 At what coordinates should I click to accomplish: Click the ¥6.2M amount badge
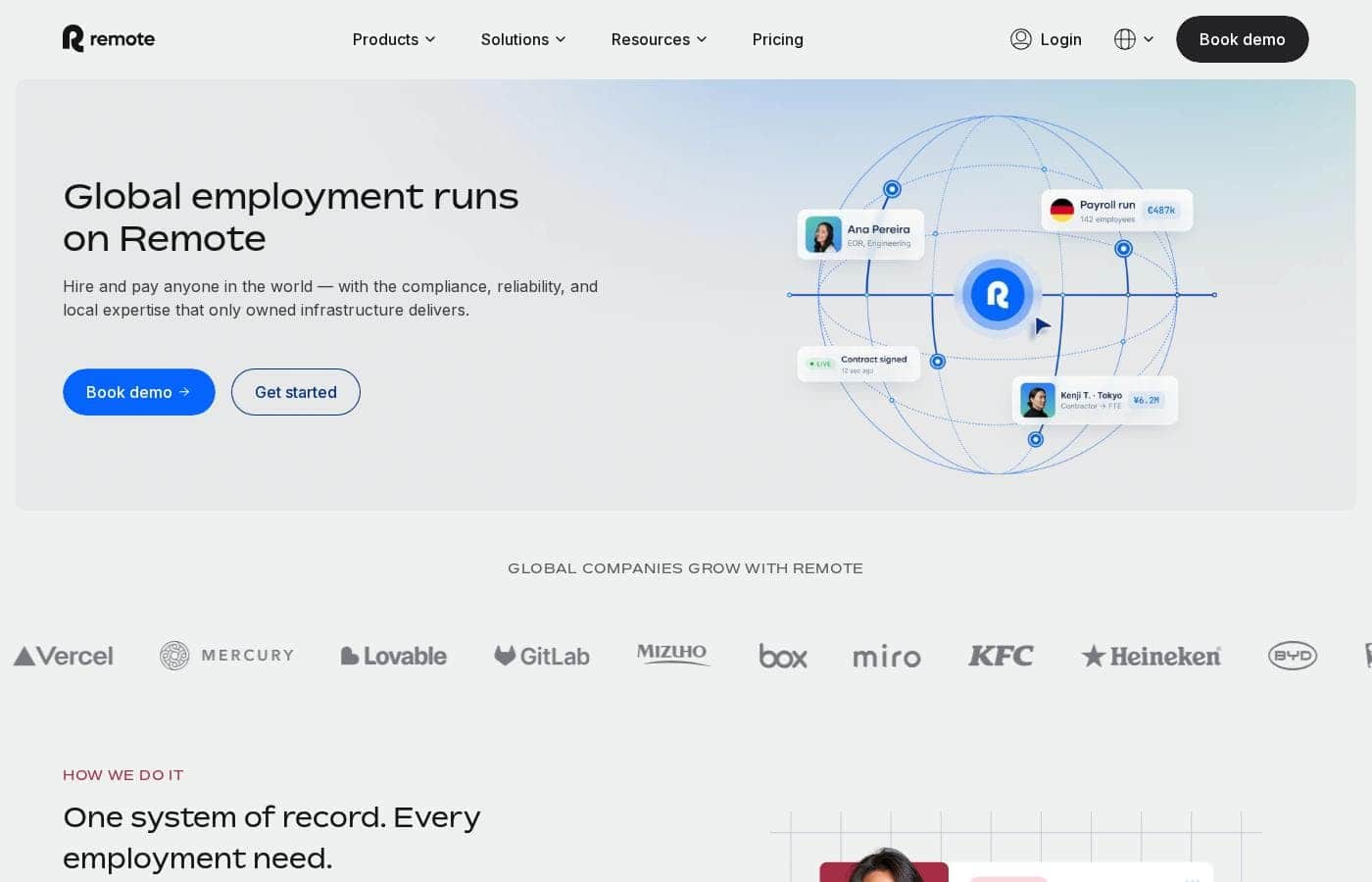point(1146,400)
